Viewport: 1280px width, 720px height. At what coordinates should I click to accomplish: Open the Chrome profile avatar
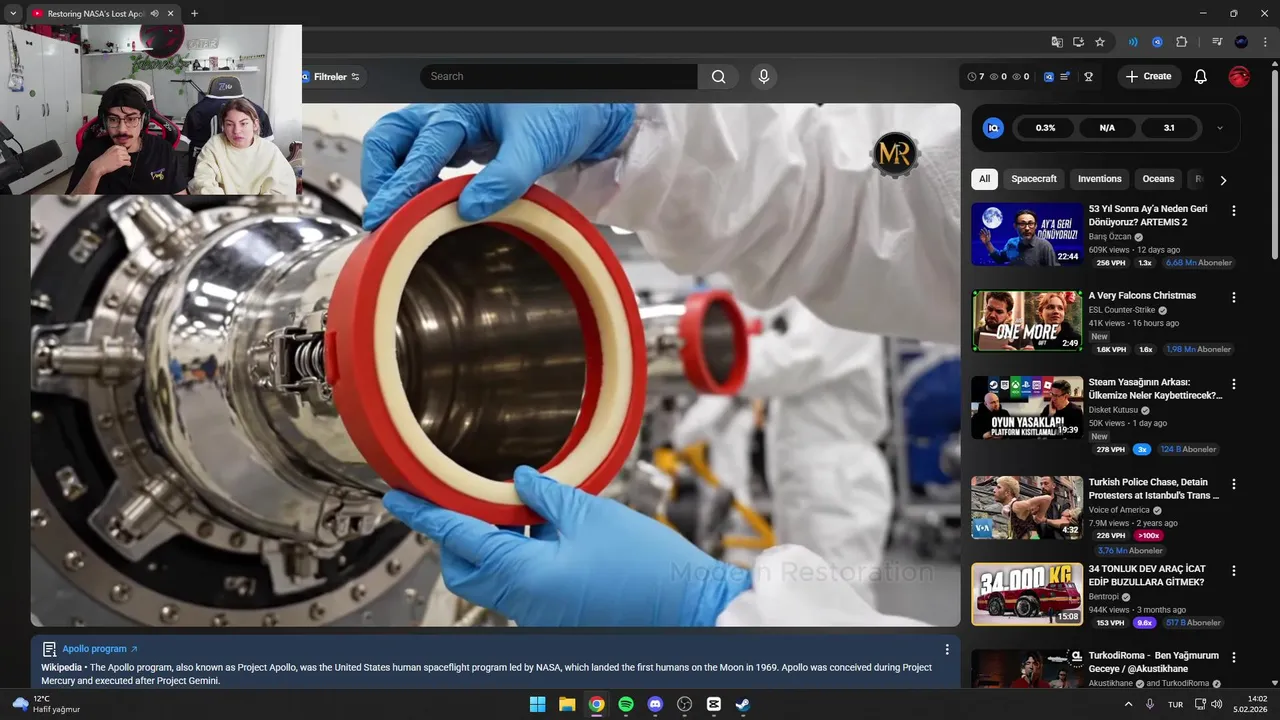point(1241,42)
